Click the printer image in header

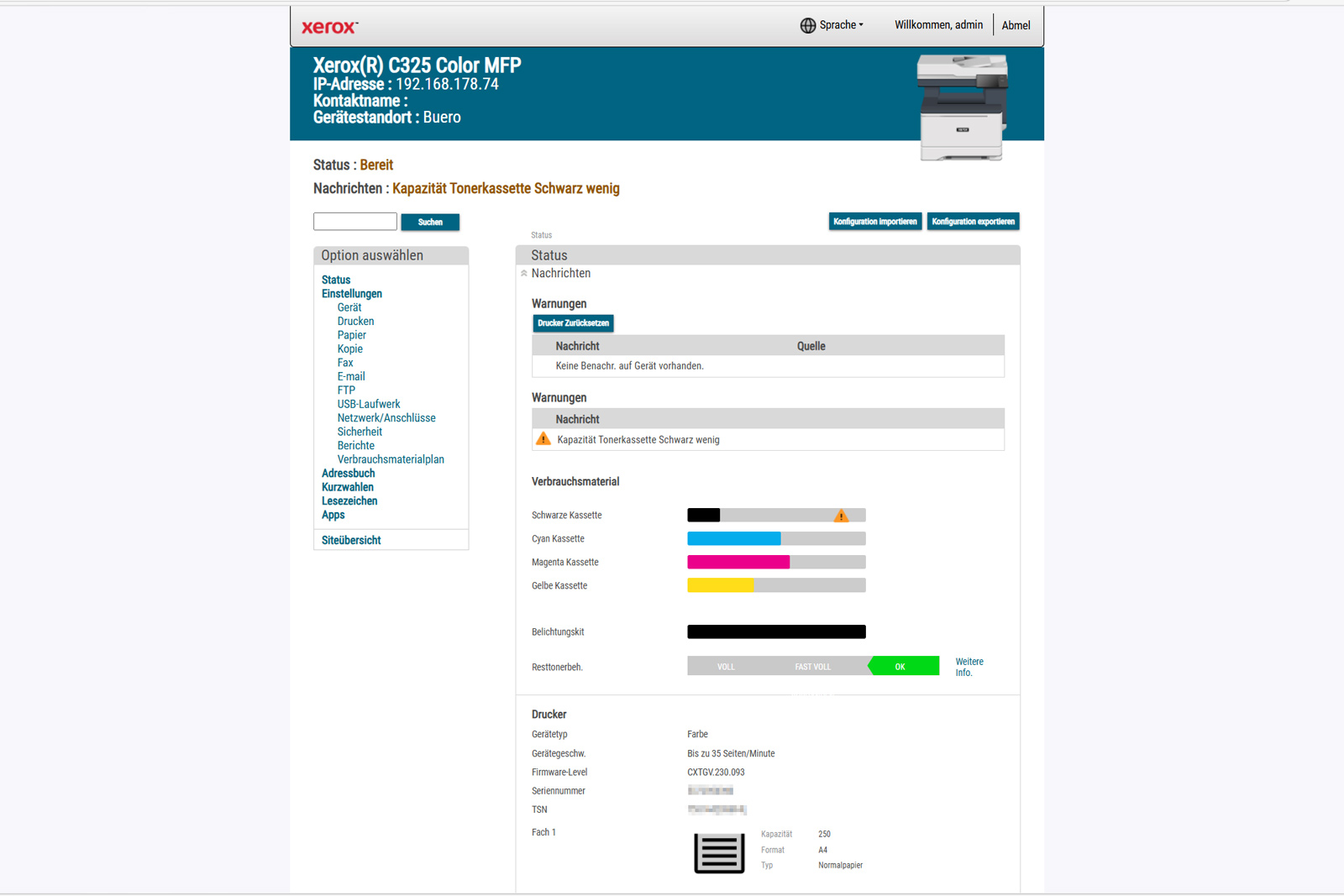pos(962,107)
